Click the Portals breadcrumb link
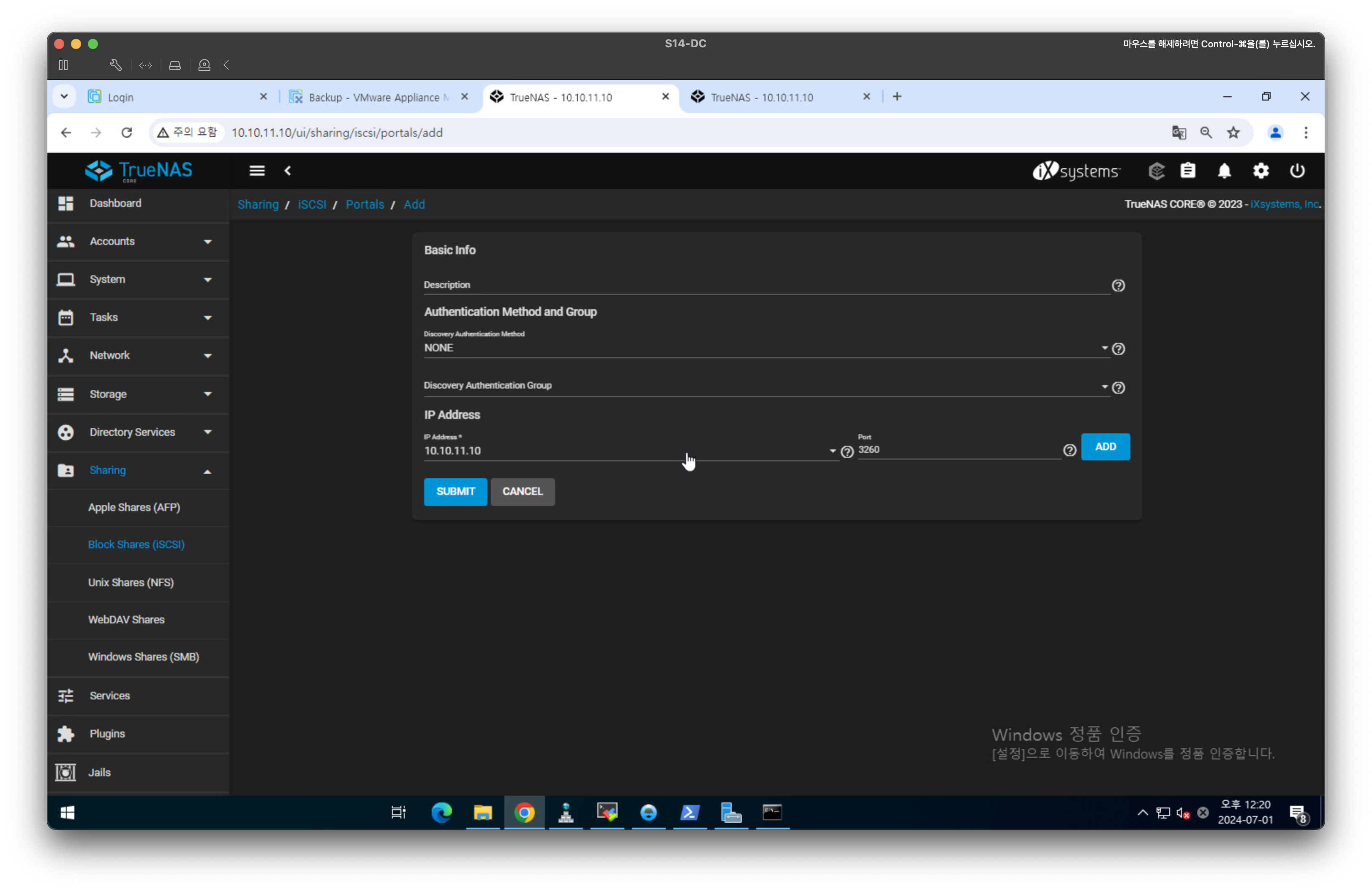The height and width of the screenshot is (892, 1372). click(364, 204)
